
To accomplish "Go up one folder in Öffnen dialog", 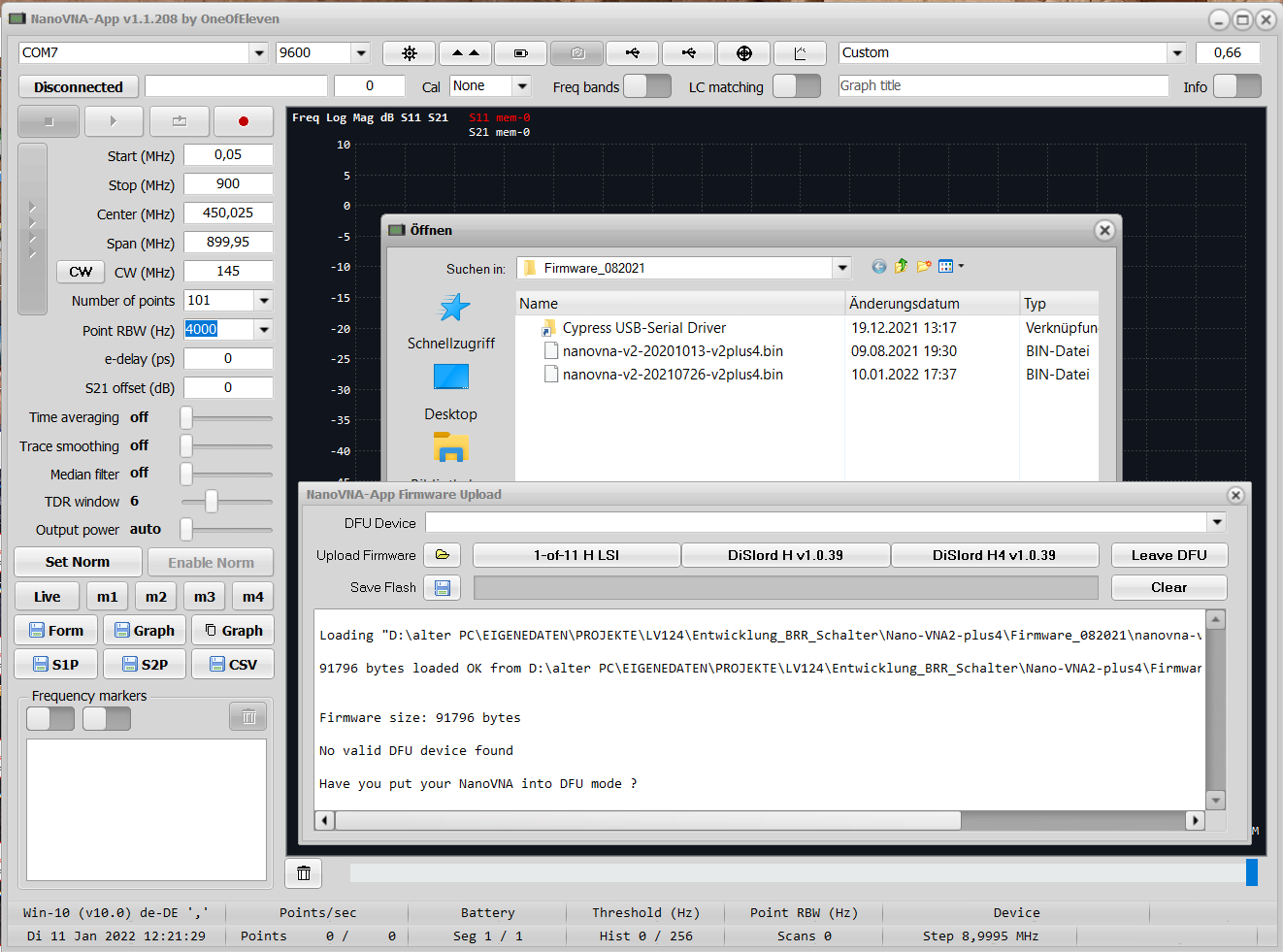I will 901,267.
